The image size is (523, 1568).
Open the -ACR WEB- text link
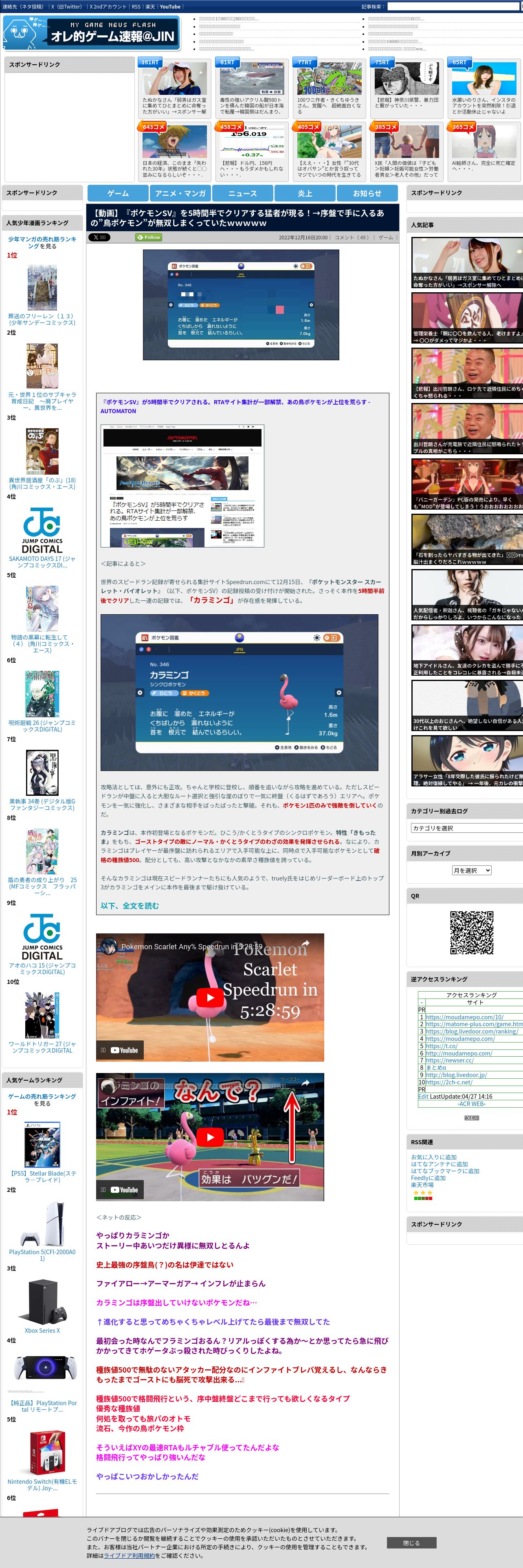[x=471, y=1104]
